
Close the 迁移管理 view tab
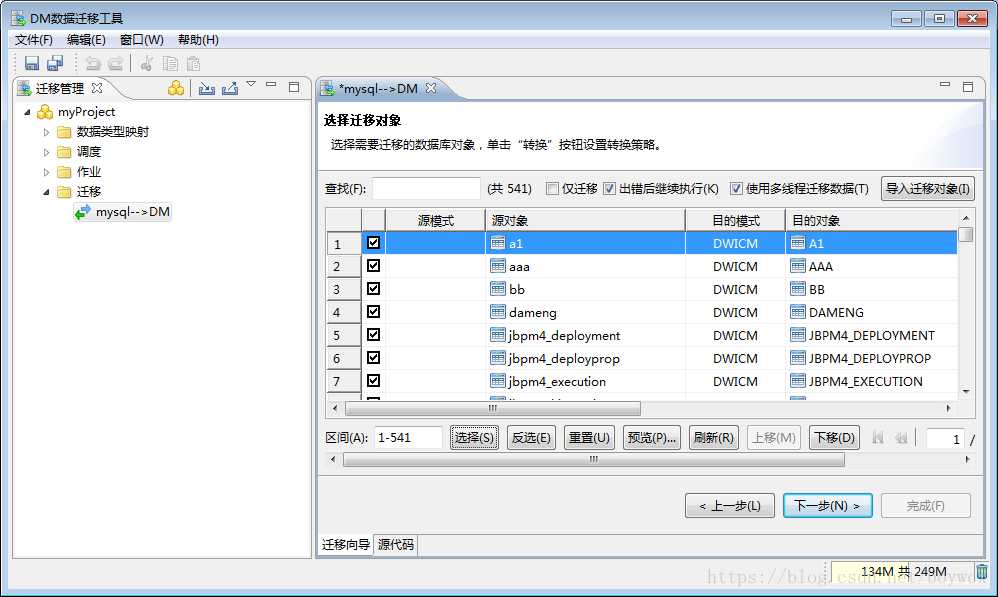(x=97, y=88)
